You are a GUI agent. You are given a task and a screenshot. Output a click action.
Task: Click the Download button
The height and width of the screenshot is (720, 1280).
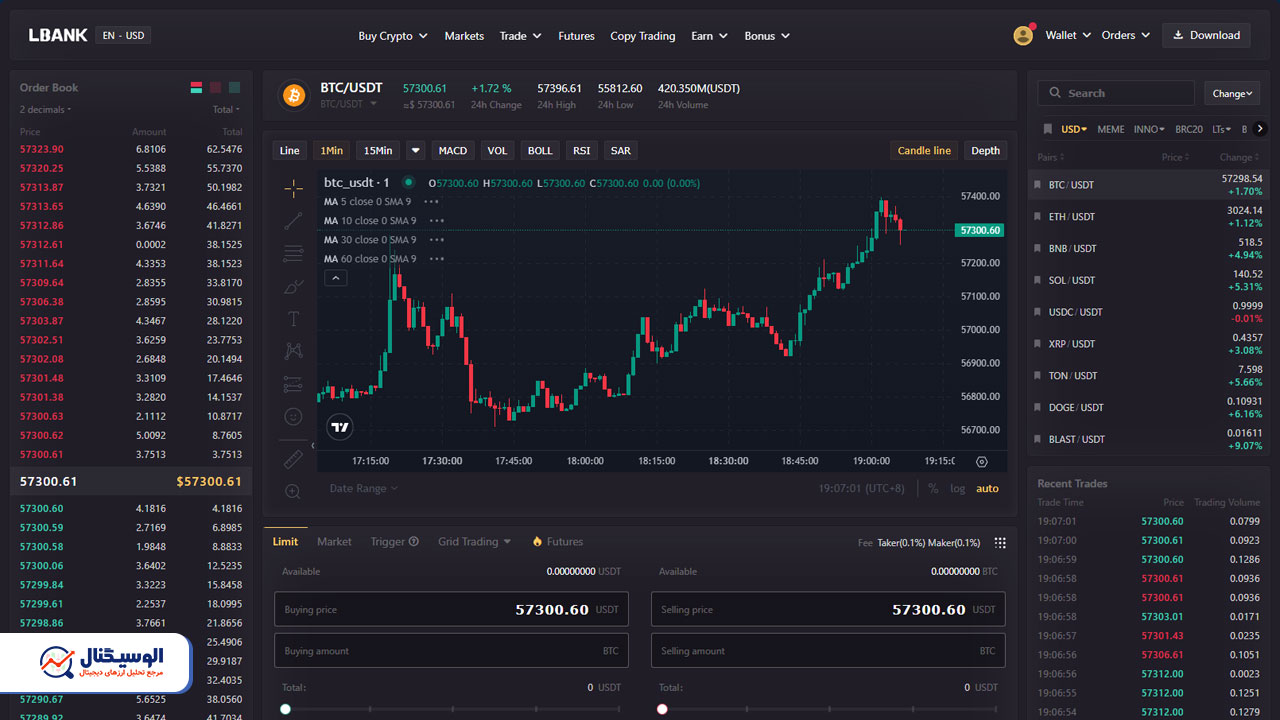(1206, 35)
